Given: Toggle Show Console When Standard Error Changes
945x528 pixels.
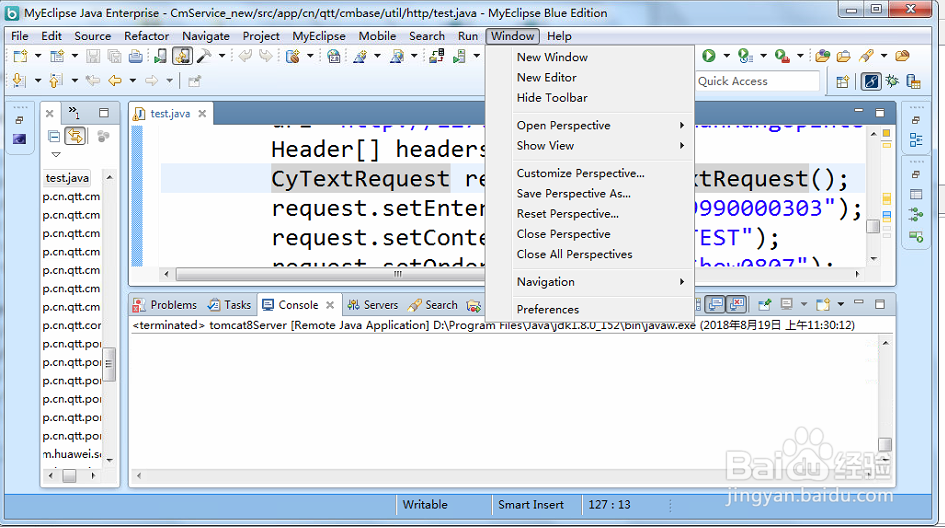Looking at the screenshot, I should pos(736,304).
